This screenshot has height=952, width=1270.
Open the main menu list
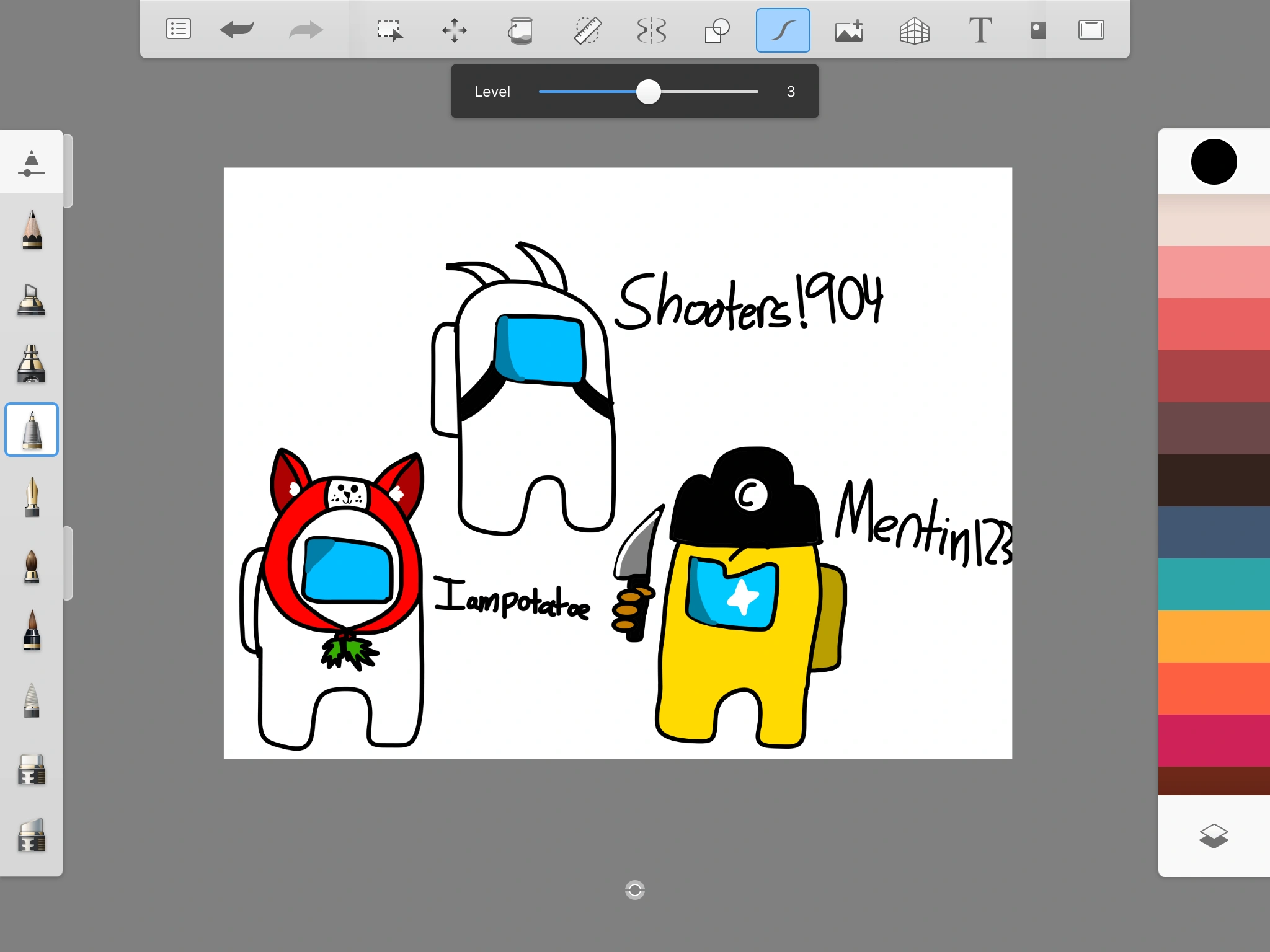tap(179, 29)
